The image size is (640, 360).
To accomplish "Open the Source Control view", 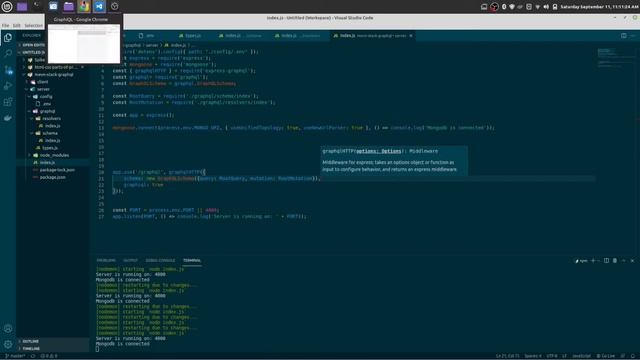I will coord(8,70).
